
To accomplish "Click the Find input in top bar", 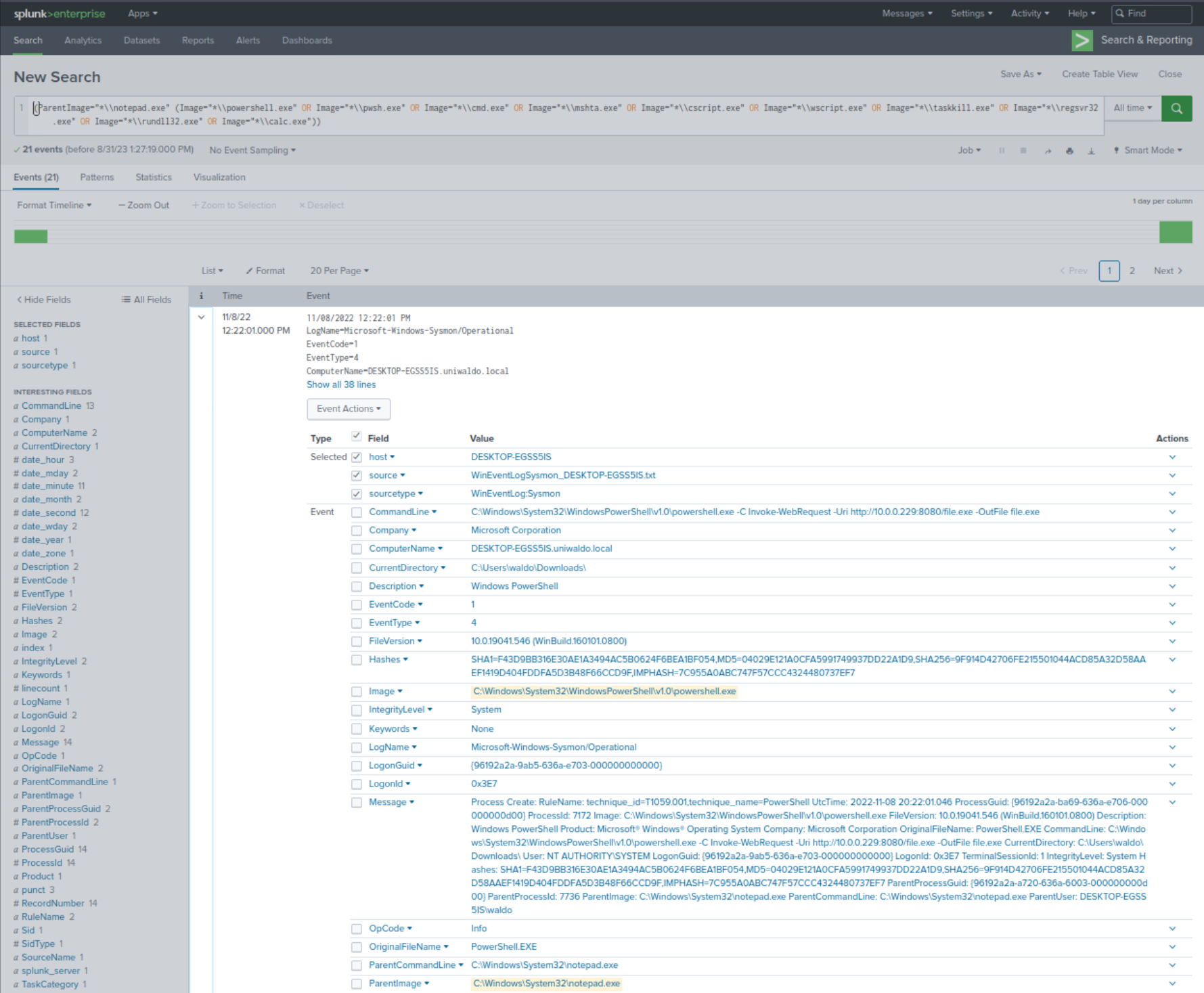I will click(1151, 14).
